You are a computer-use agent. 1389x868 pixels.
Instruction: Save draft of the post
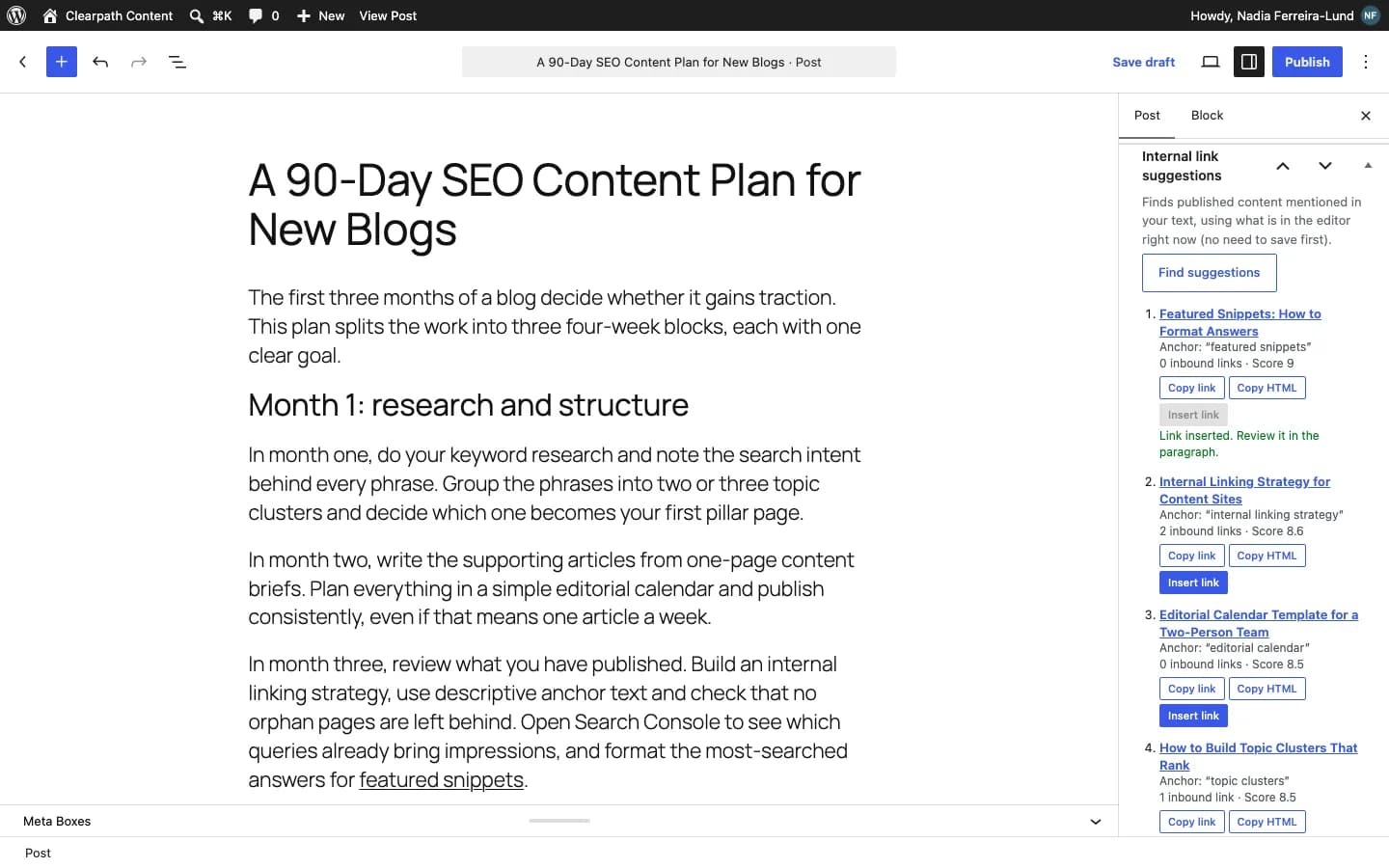1143,62
